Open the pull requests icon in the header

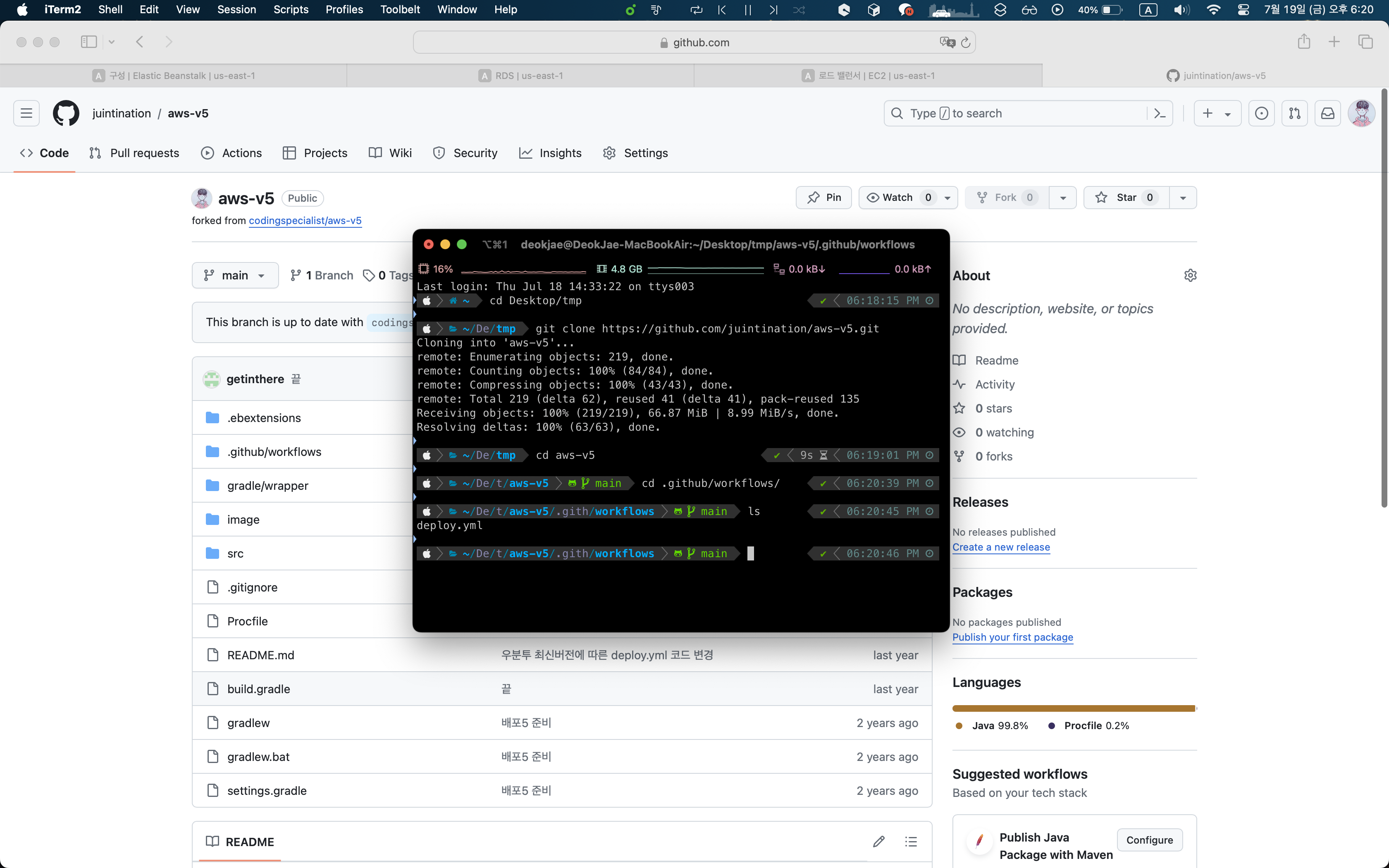point(1294,113)
